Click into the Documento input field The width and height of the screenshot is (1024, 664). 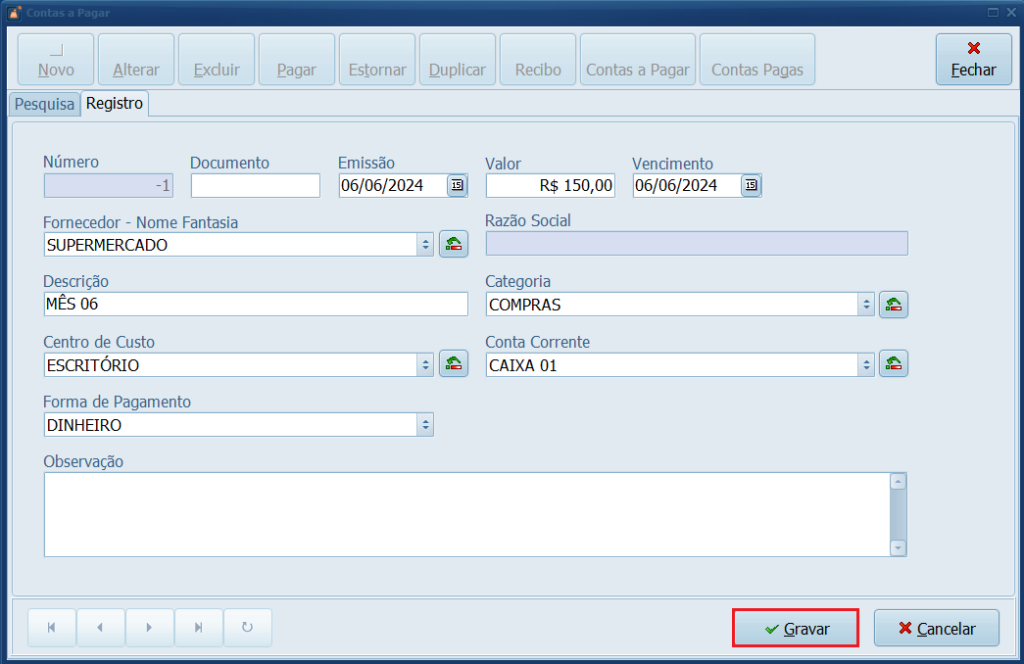[255, 186]
